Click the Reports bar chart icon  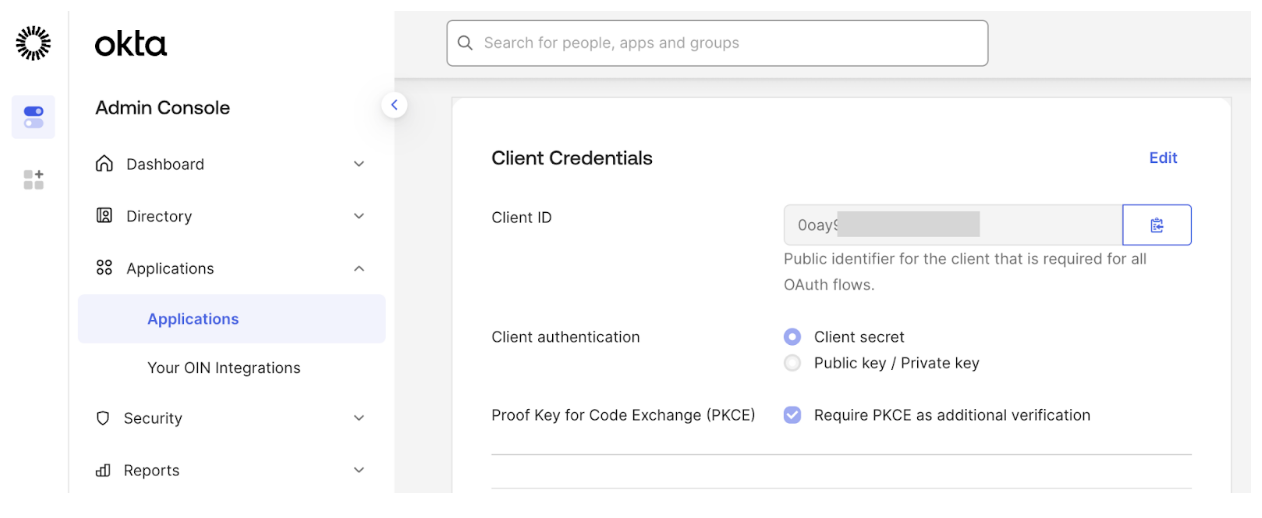click(x=102, y=471)
